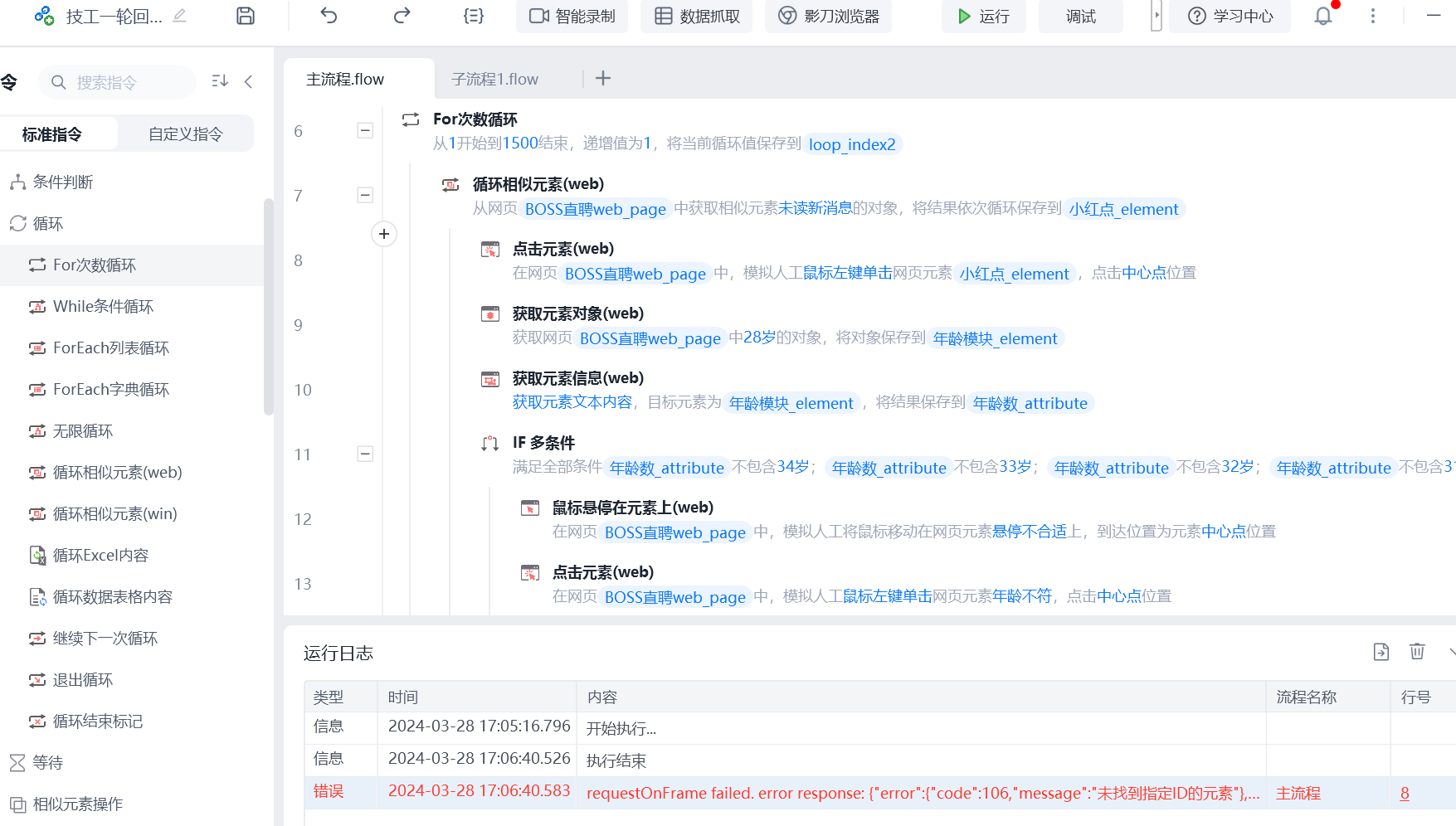Collapse the left command panel
Image resolution: width=1456 pixels, height=826 pixels.
tap(248, 81)
